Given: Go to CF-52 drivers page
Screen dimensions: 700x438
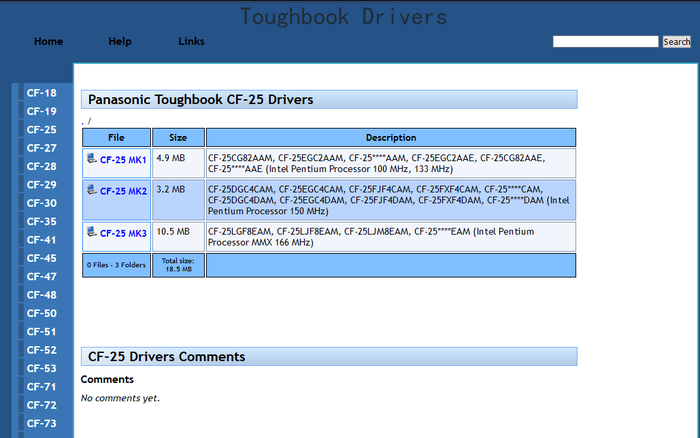Looking at the screenshot, I should point(42,350).
